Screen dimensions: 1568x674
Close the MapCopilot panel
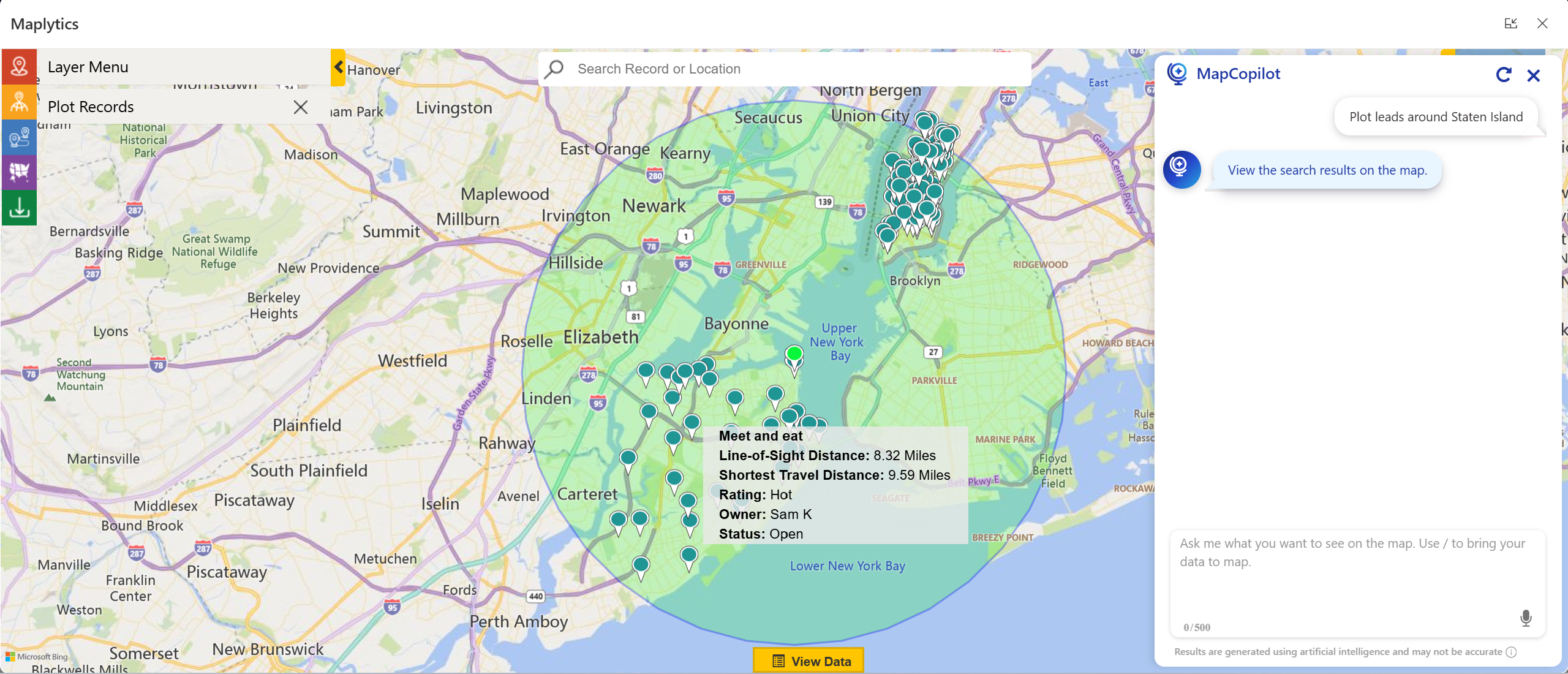[1534, 75]
